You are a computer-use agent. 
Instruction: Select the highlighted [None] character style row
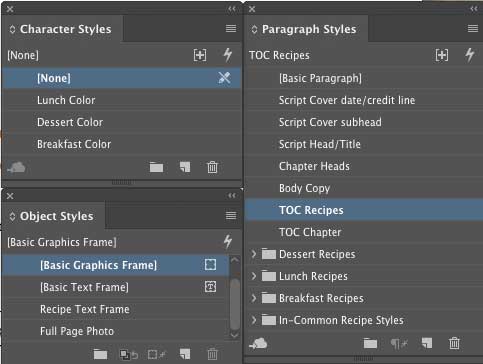(x=121, y=78)
